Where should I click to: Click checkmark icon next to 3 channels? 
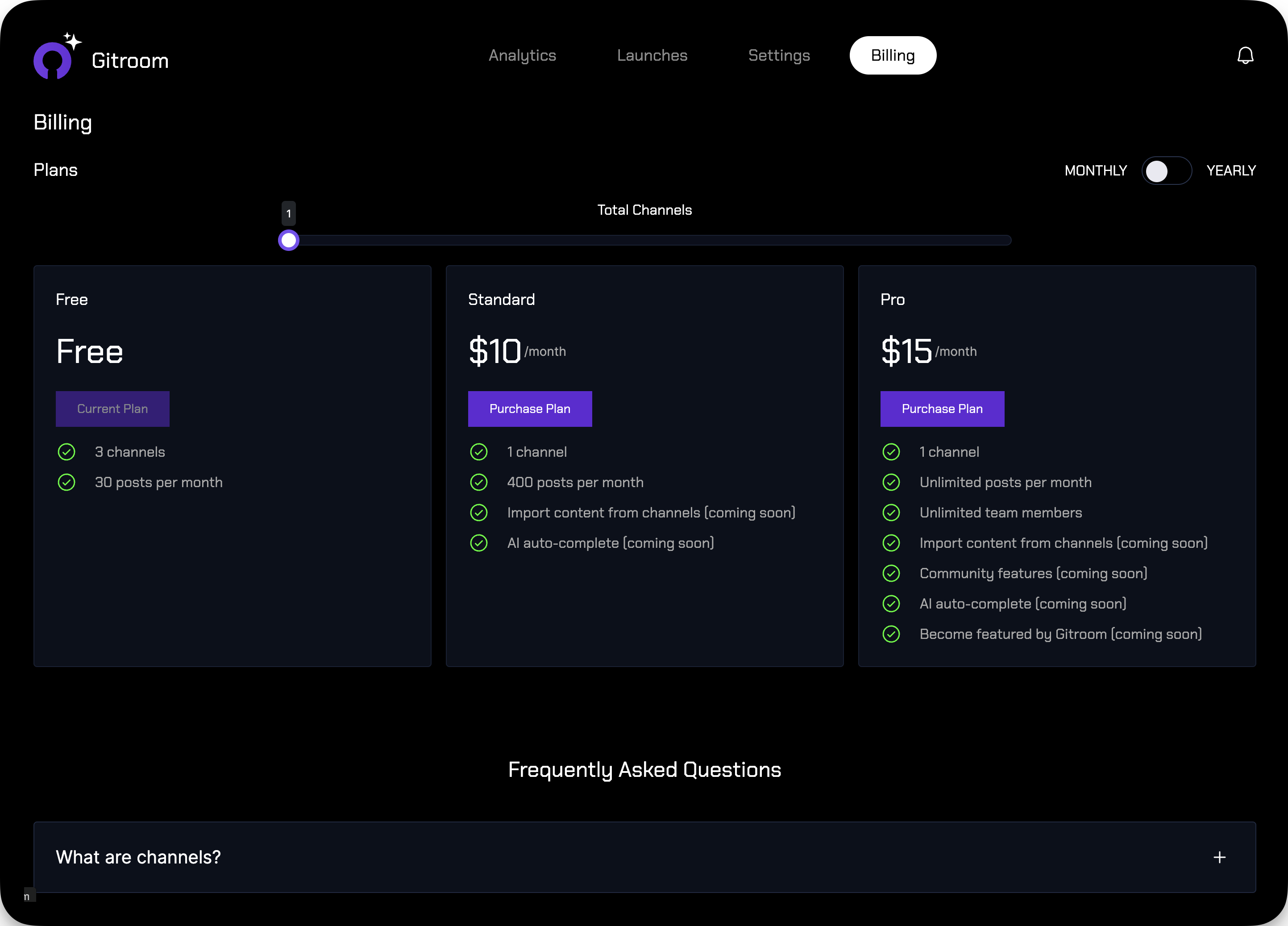tap(66, 452)
